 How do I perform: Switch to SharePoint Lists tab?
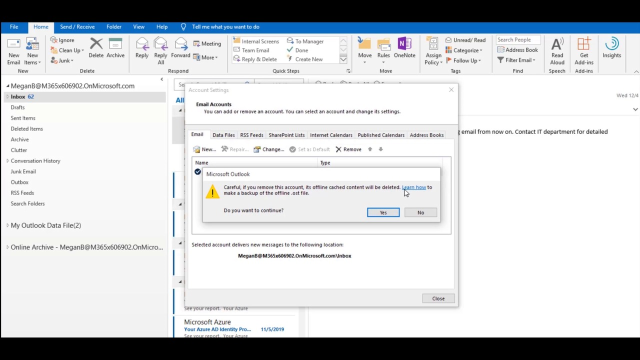[287, 135]
